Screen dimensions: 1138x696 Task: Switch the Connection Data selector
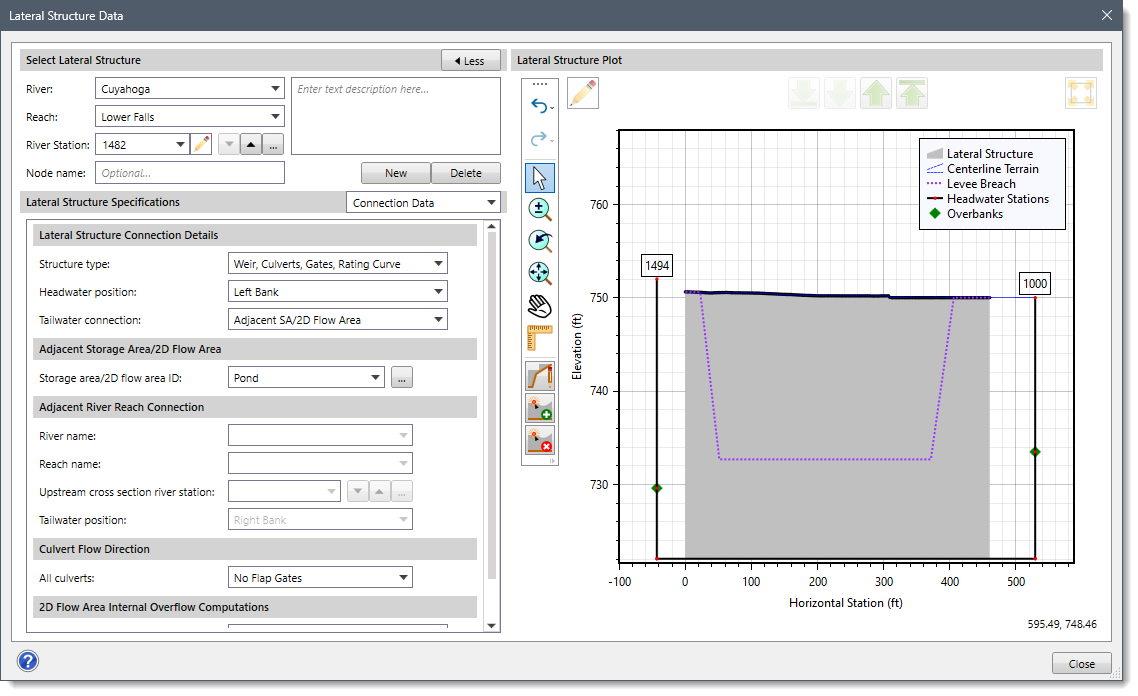click(423, 202)
